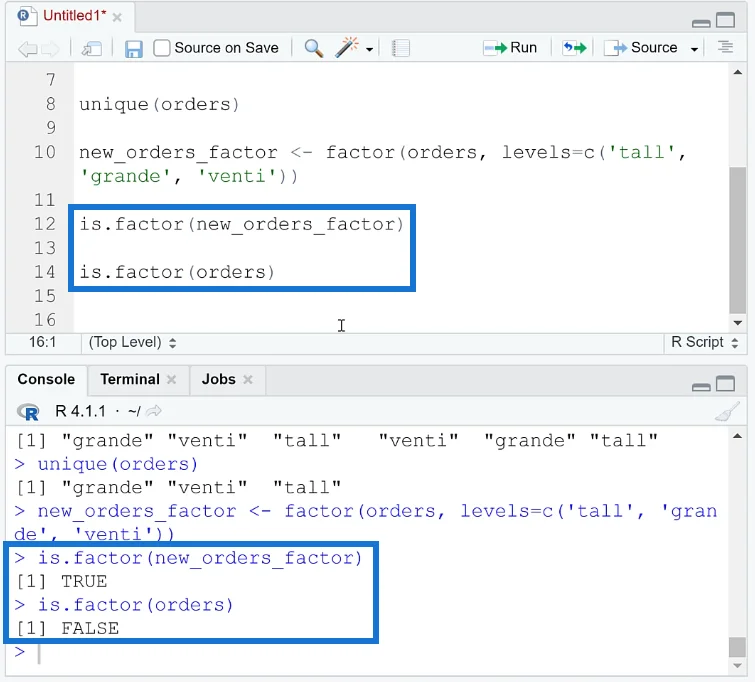The width and height of the screenshot is (755, 682).
Task: Click the R logo in console header
Action: (28, 412)
